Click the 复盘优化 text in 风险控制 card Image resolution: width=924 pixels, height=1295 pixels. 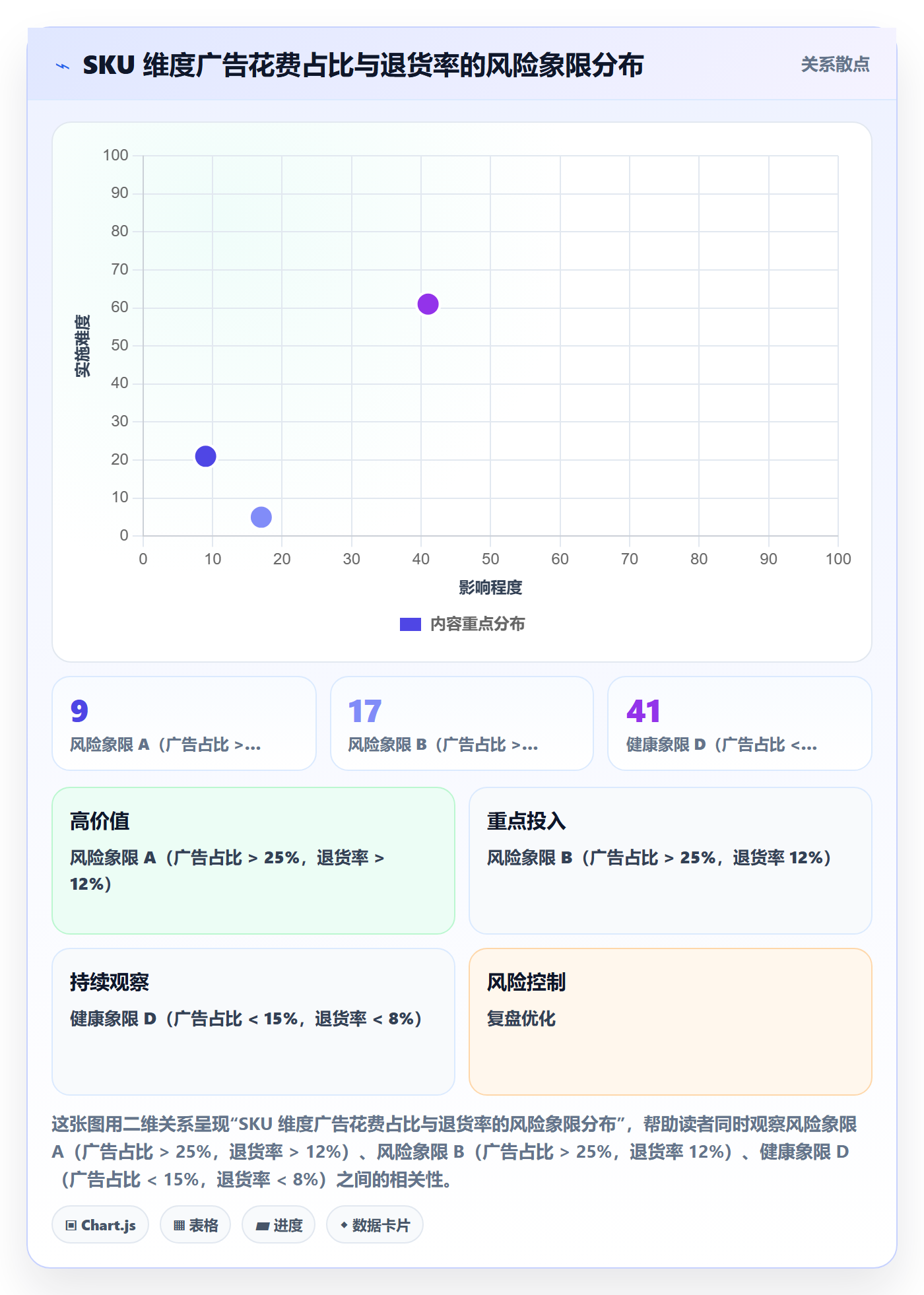pyautogui.click(x=521, y=1018)
